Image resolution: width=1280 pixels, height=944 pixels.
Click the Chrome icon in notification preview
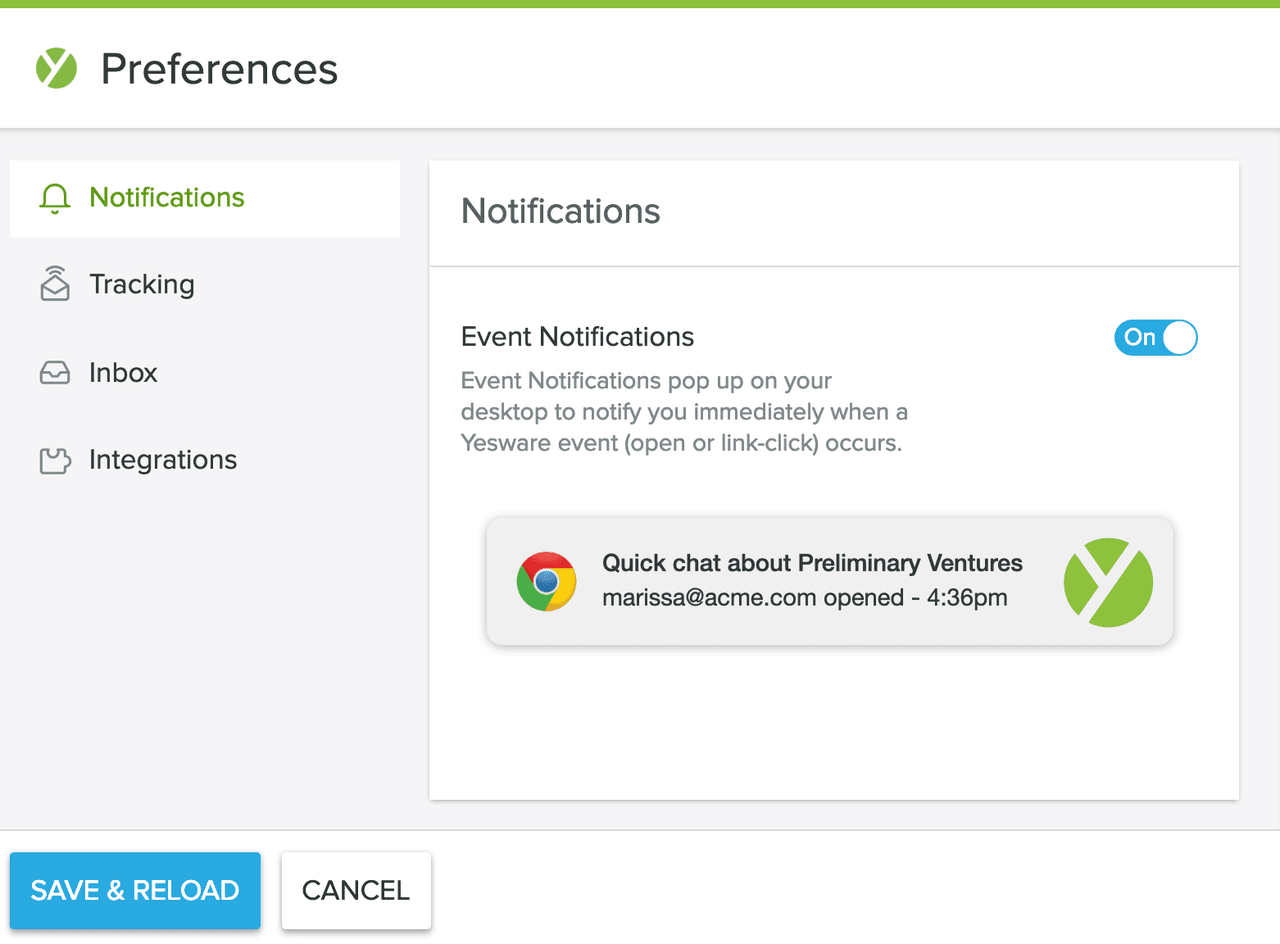pos(546,581)
